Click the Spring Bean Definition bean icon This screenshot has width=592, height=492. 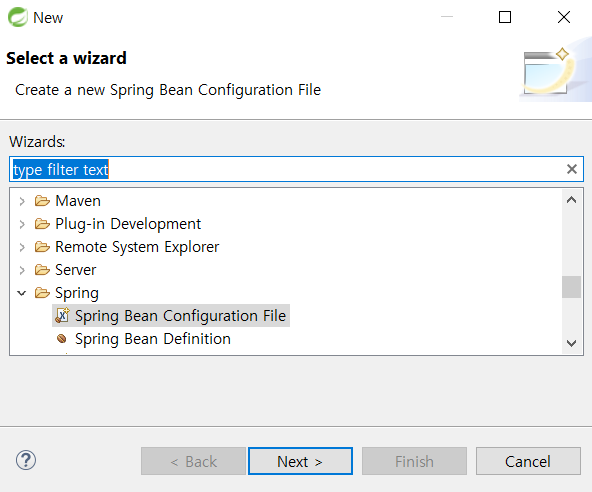click(x=62, y=339)
